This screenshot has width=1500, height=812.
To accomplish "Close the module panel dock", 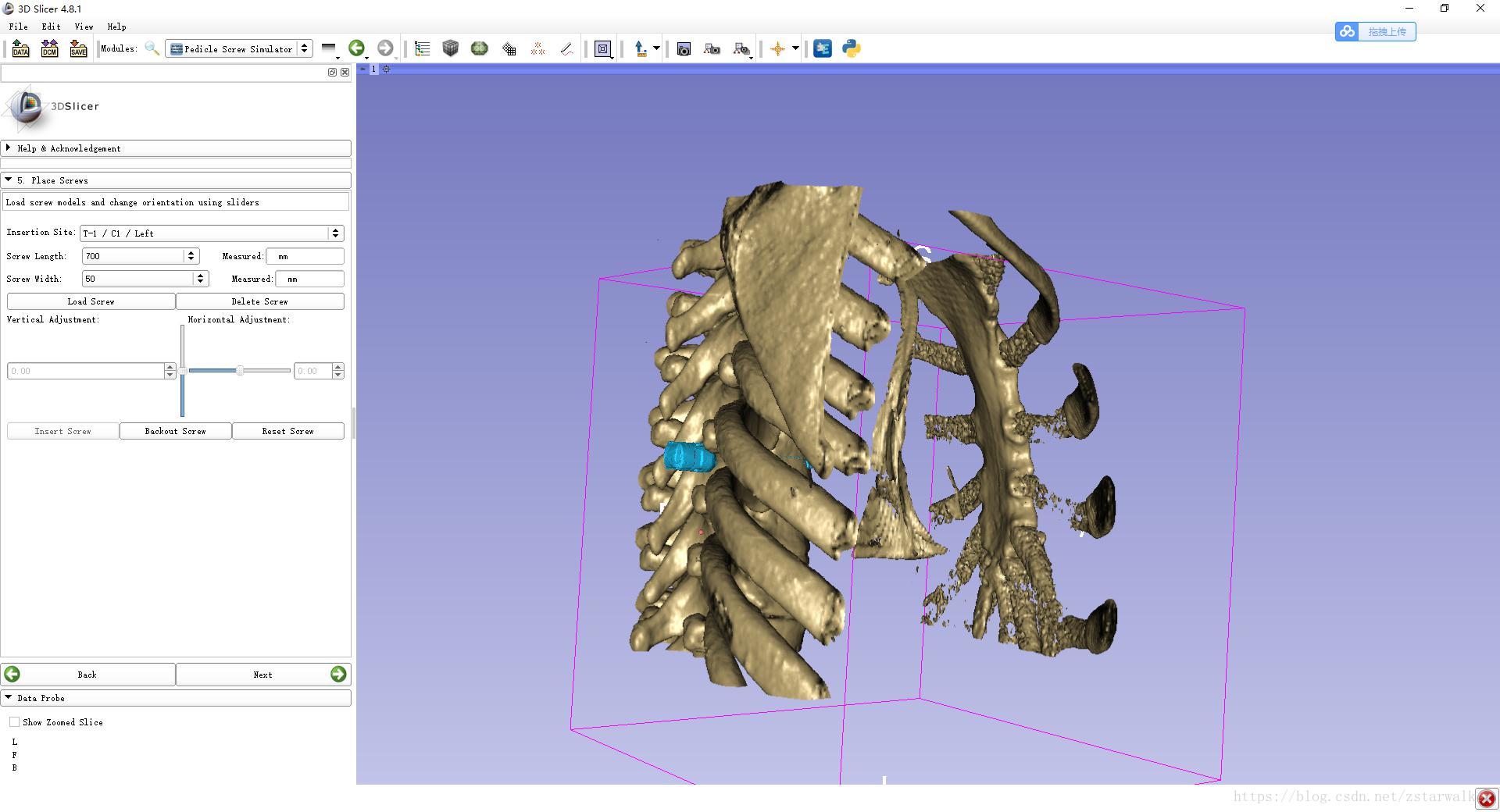I will click(345, 72).
